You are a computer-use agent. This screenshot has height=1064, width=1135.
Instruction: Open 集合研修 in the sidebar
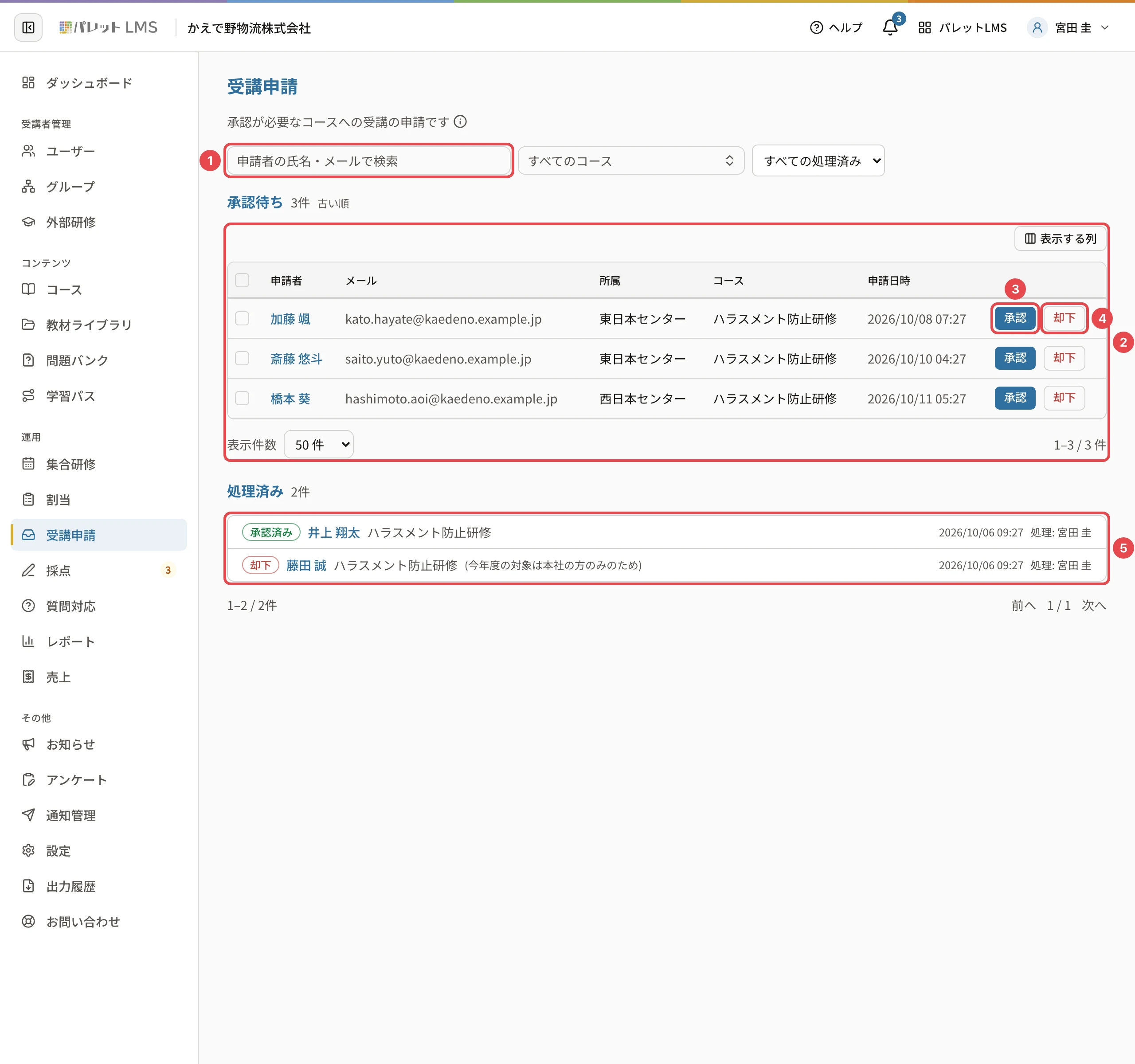[x=99, y=464]
